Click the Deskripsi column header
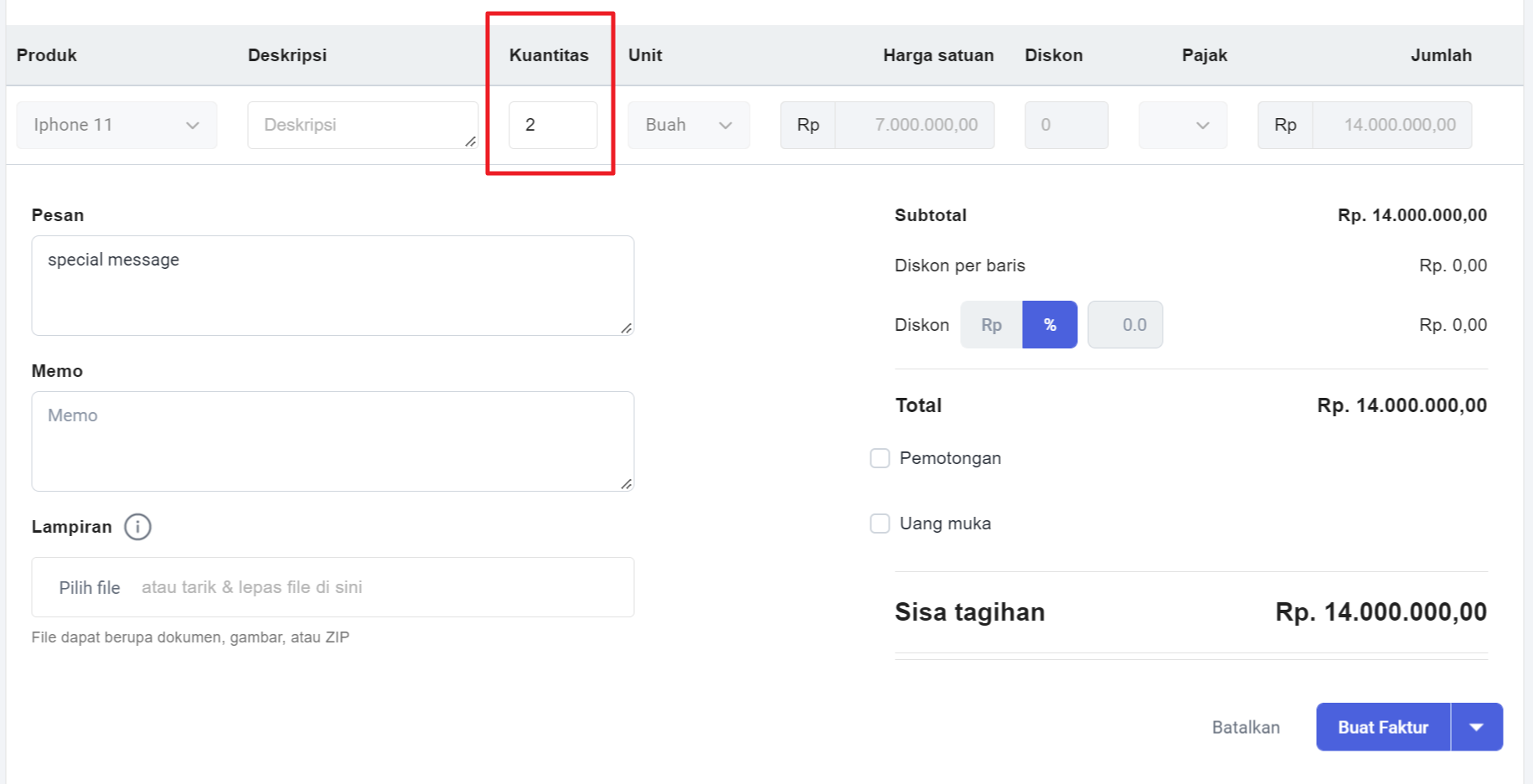The height and width of the screenshot is (784, 1533). pos(287,55)
